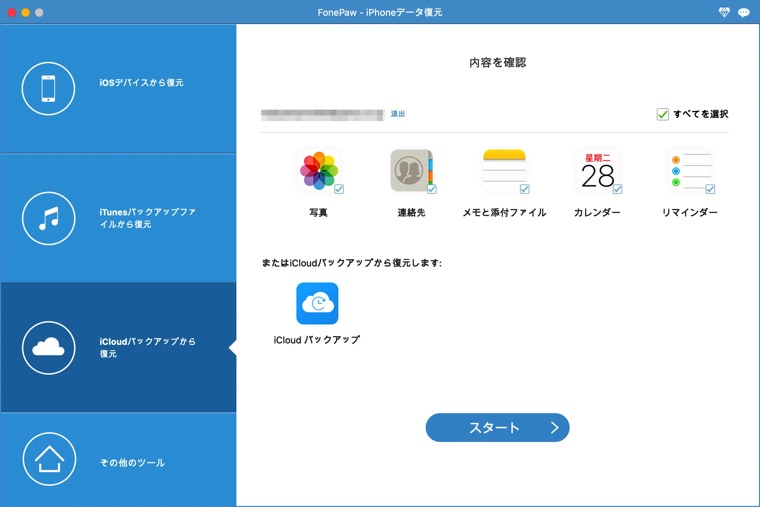
Task: Click the 退出 sign-out link
Action: 398,114
